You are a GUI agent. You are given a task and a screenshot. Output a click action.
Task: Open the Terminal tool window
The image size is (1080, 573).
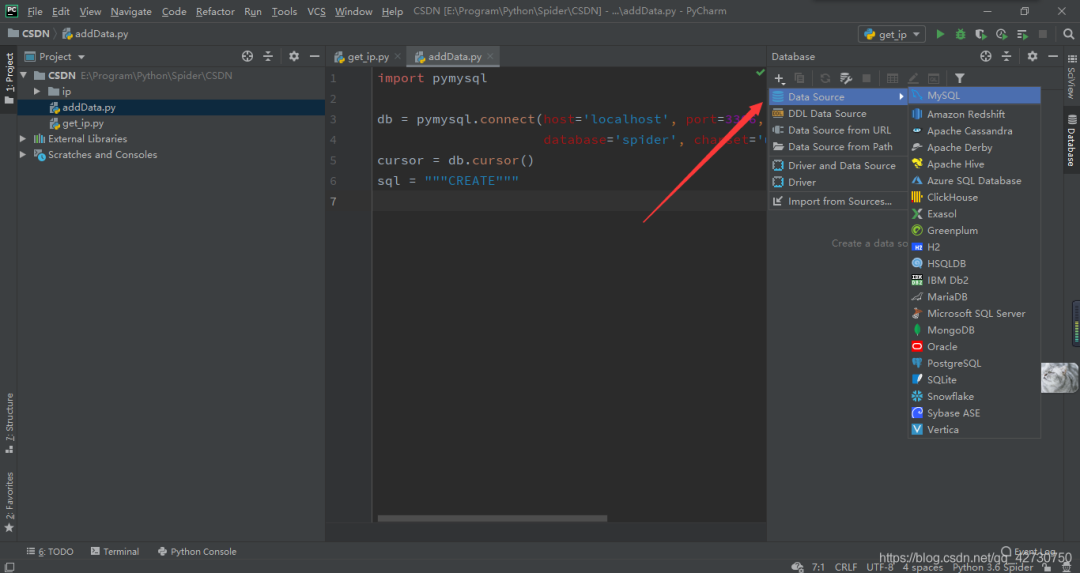(115, 552)
